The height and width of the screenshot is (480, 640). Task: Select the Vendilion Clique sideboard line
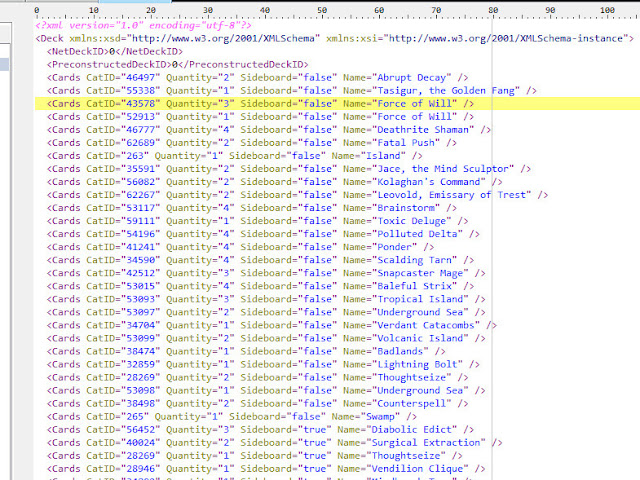pos(266,469)
